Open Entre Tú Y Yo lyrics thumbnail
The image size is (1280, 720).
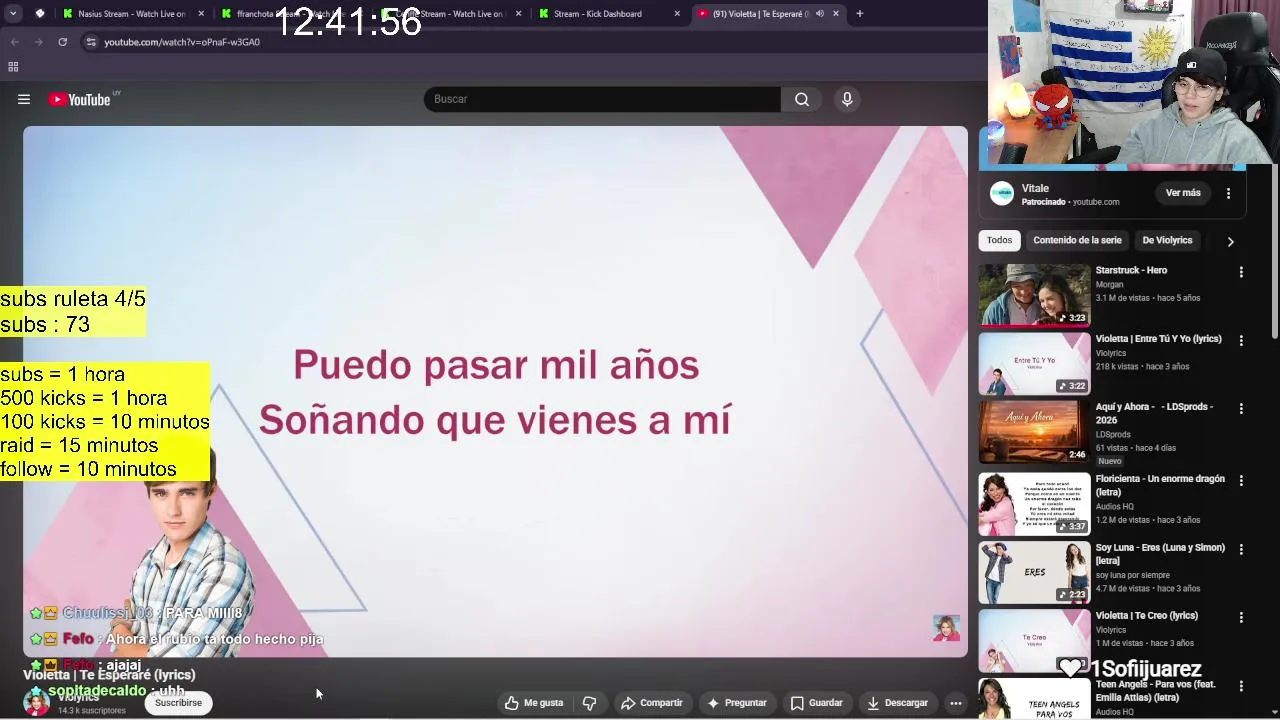(1034, 364)
